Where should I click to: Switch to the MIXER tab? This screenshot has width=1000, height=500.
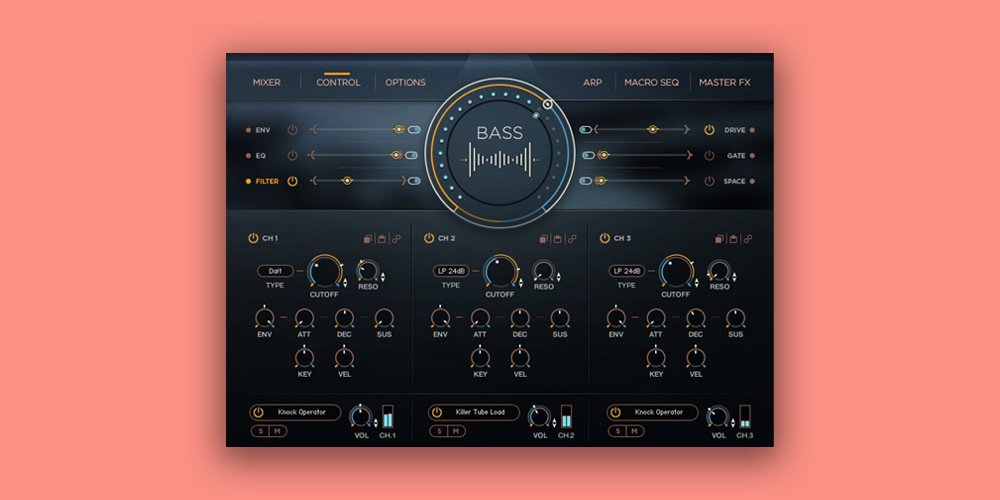tap(266, 83)
